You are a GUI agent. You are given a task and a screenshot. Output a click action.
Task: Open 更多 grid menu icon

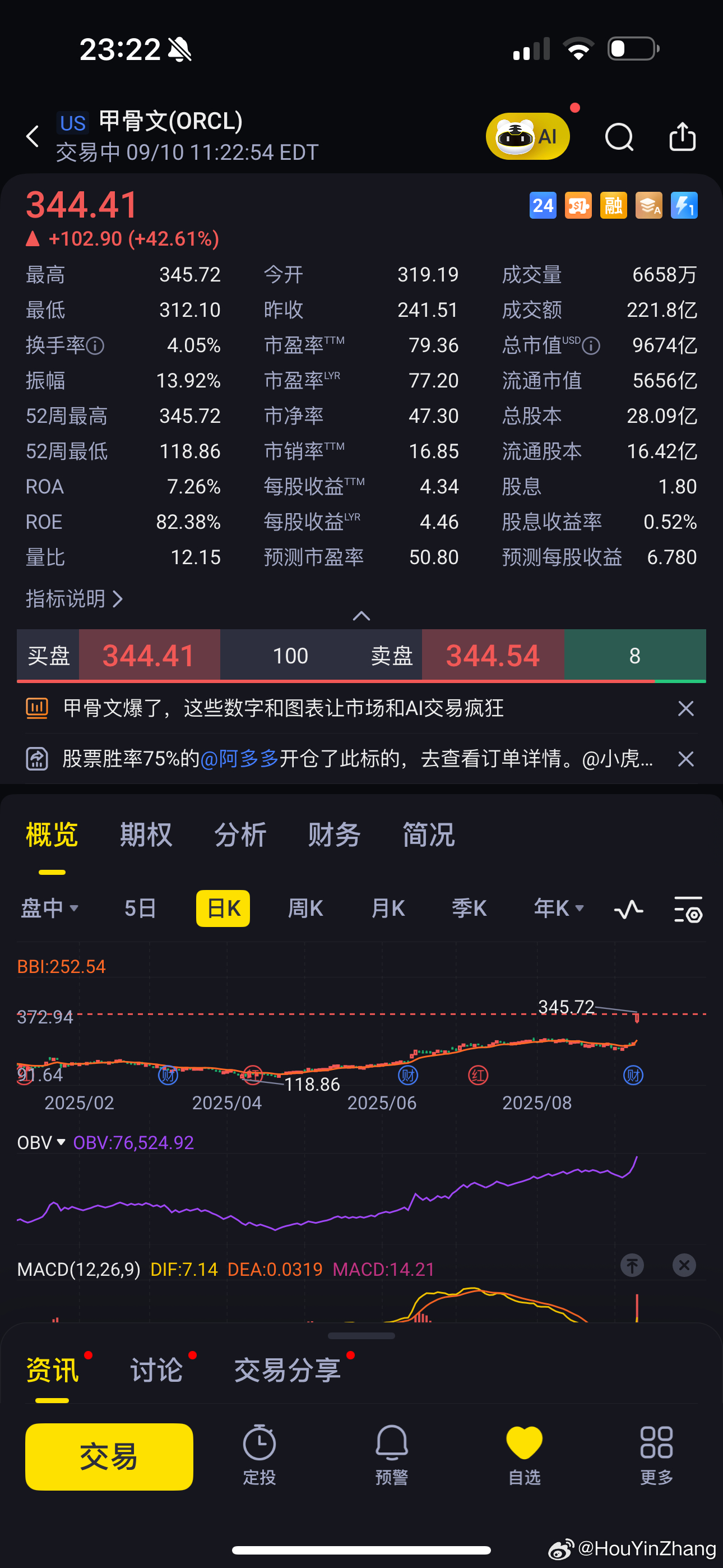657,1455
